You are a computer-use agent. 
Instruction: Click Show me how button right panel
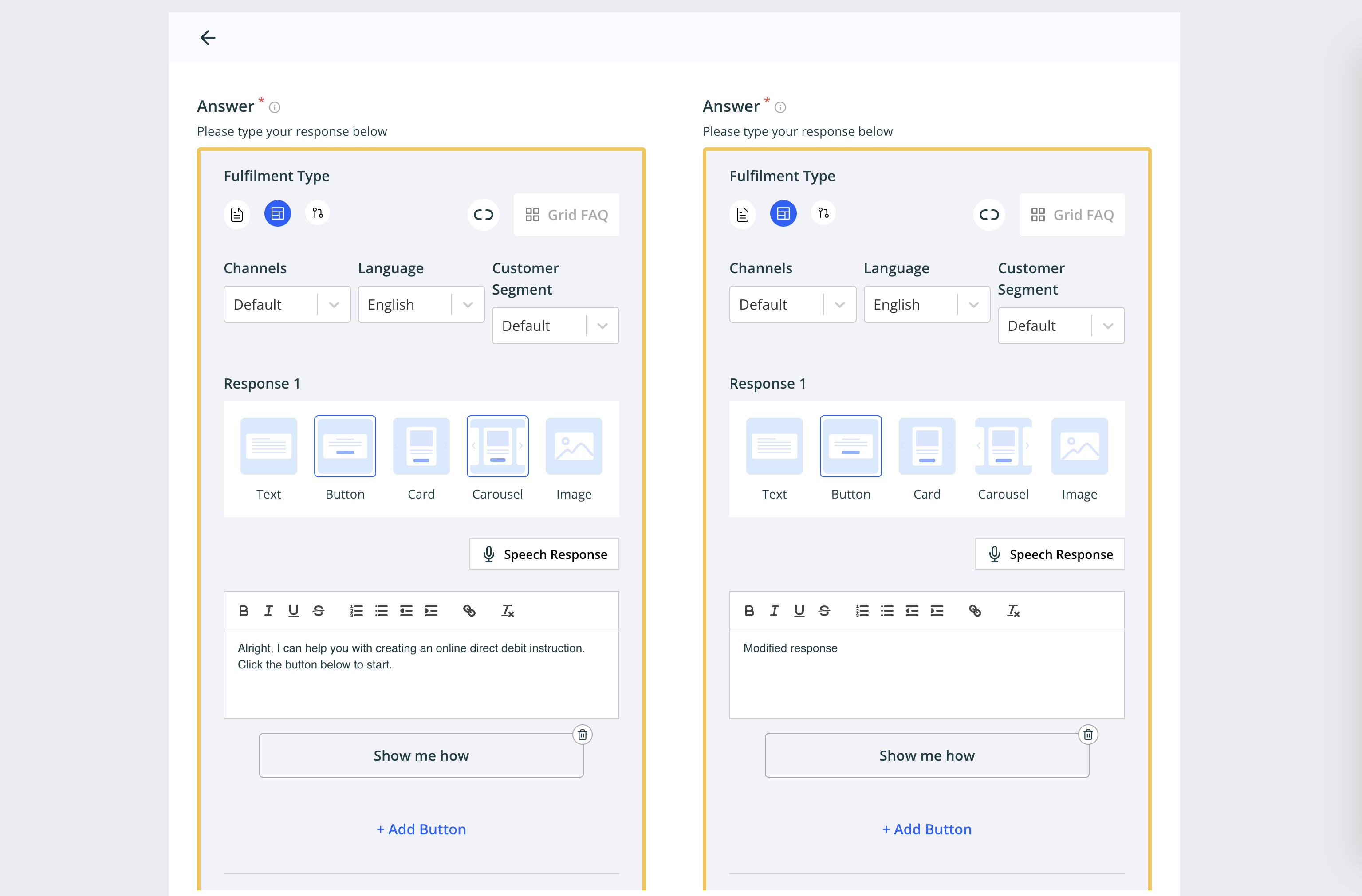coord(927,755)
